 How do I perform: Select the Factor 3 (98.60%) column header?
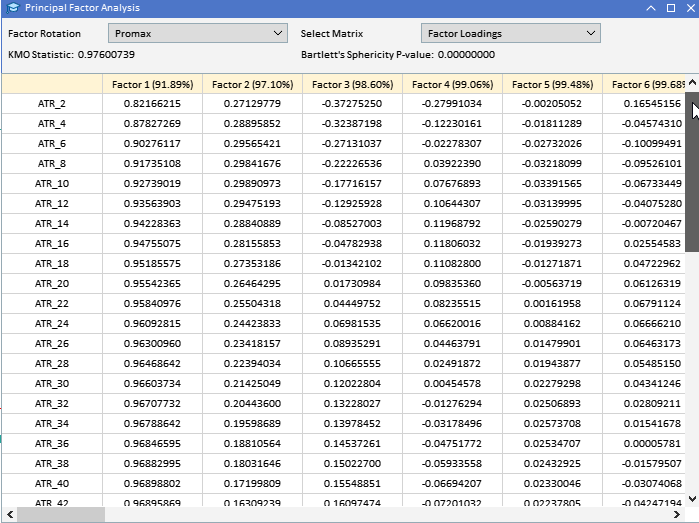(352, 84)
